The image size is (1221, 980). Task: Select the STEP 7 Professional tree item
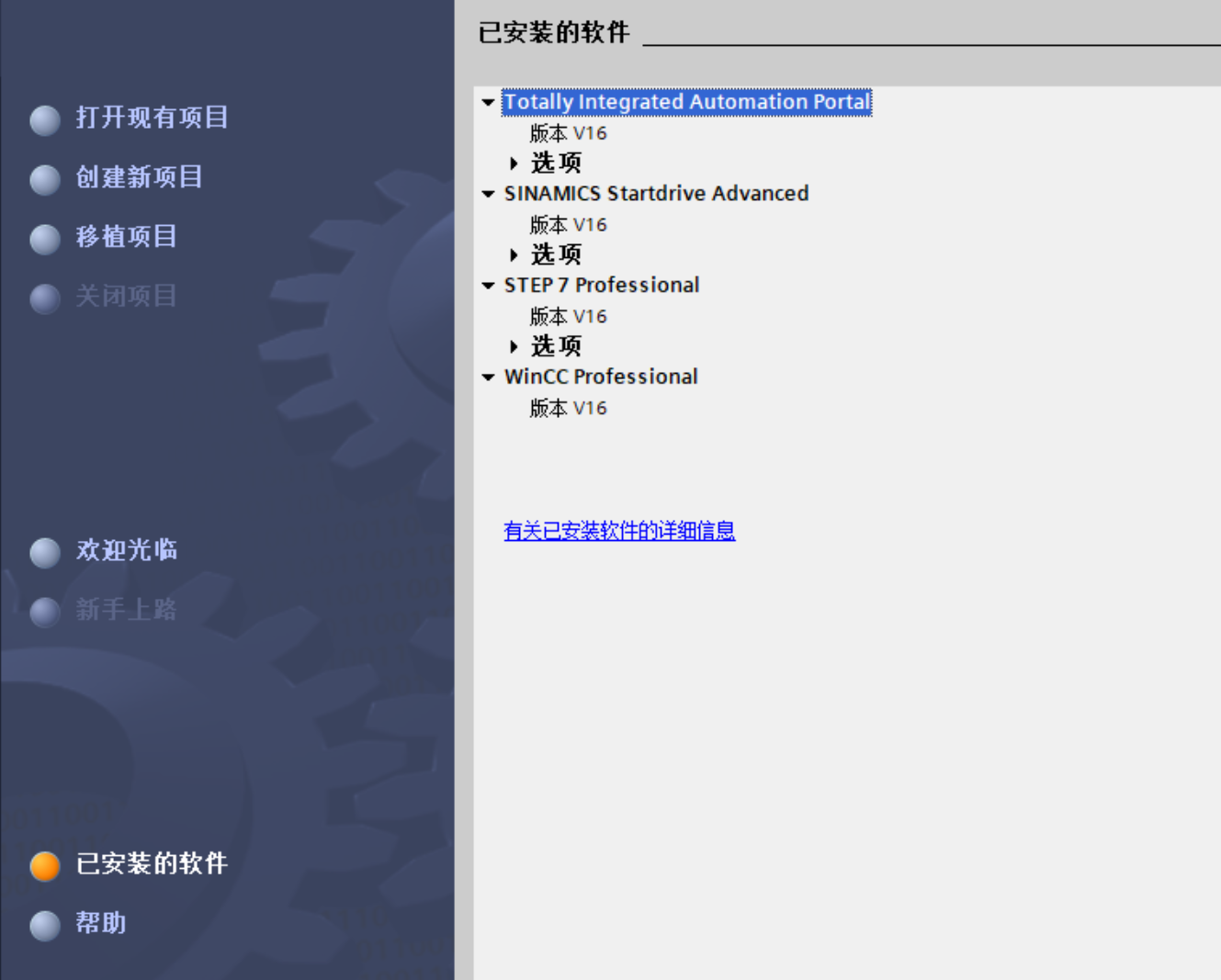[x=602, y=285]
